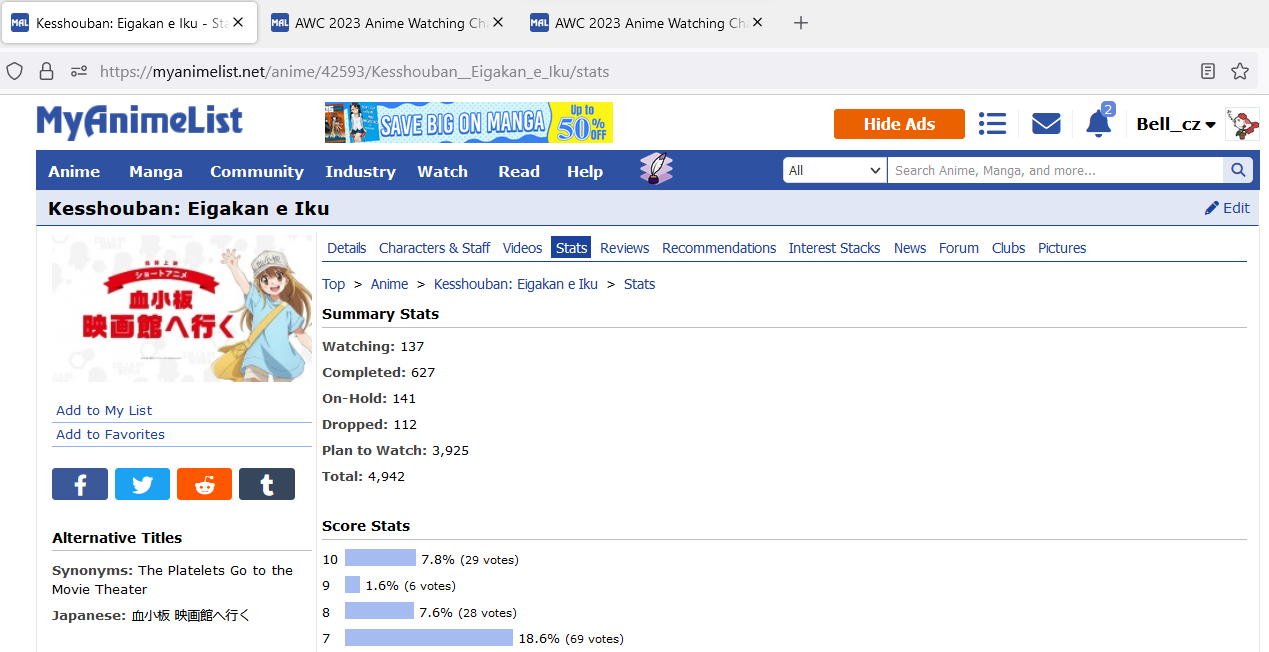
Task: Bookmark this page with the star icon
Action: pyautogui.click(x=1240, y=71)
